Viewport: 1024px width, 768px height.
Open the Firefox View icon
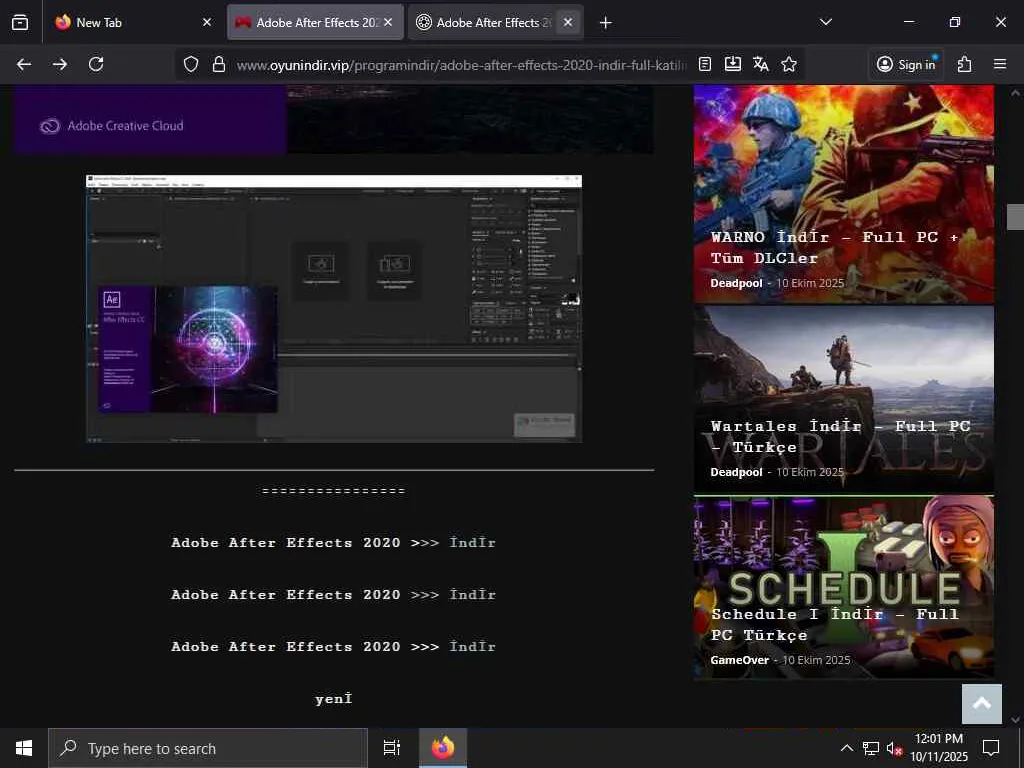coord(20,22)
